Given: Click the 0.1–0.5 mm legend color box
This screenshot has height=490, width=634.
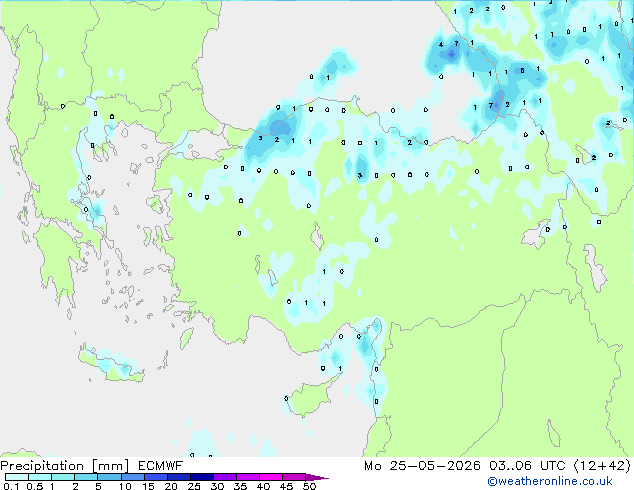Looking at the screenshot, I should [17, 477].
